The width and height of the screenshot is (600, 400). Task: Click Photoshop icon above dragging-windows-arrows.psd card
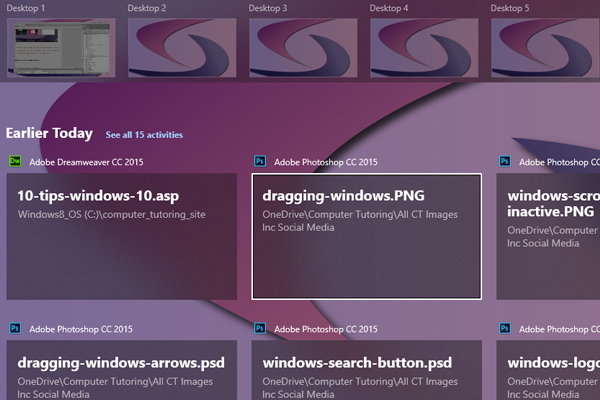coord(15,328)
